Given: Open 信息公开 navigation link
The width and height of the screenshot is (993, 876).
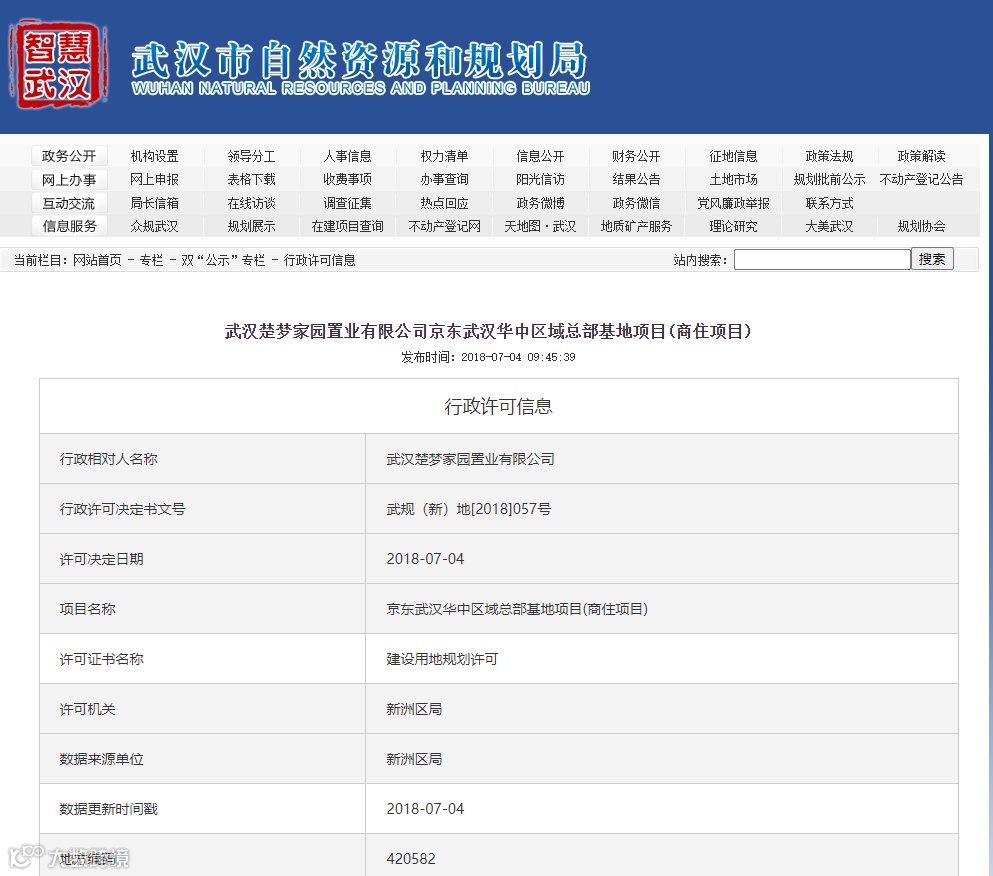Looking at the screenshot, I should coord(540,156).
